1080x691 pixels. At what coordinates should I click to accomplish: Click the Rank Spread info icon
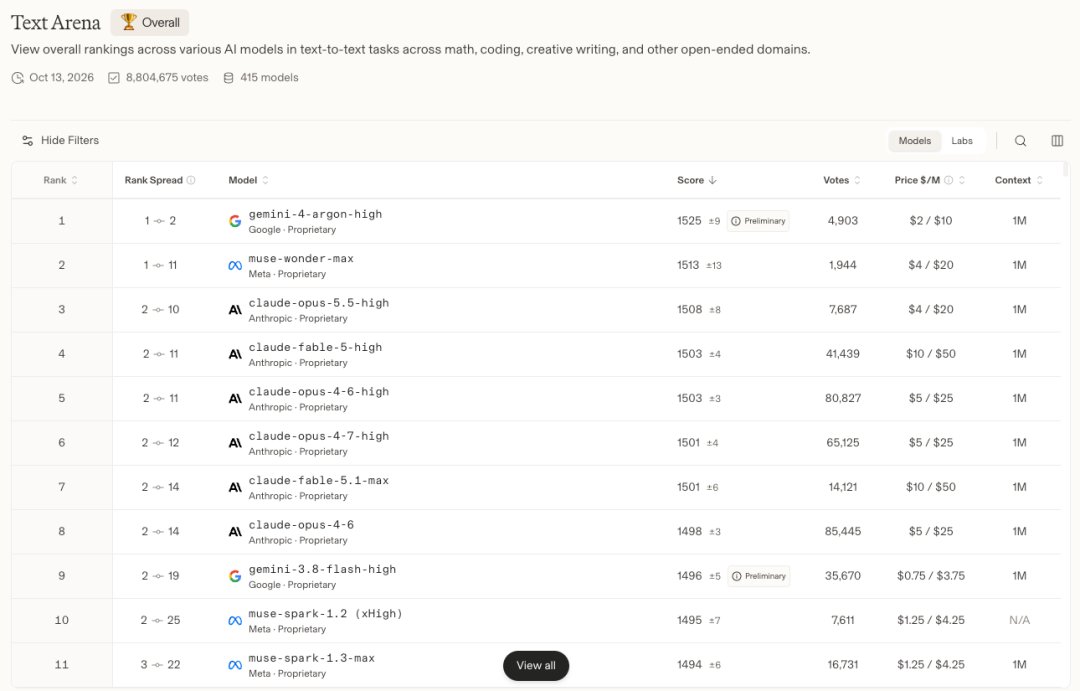(x=191, y=181)
